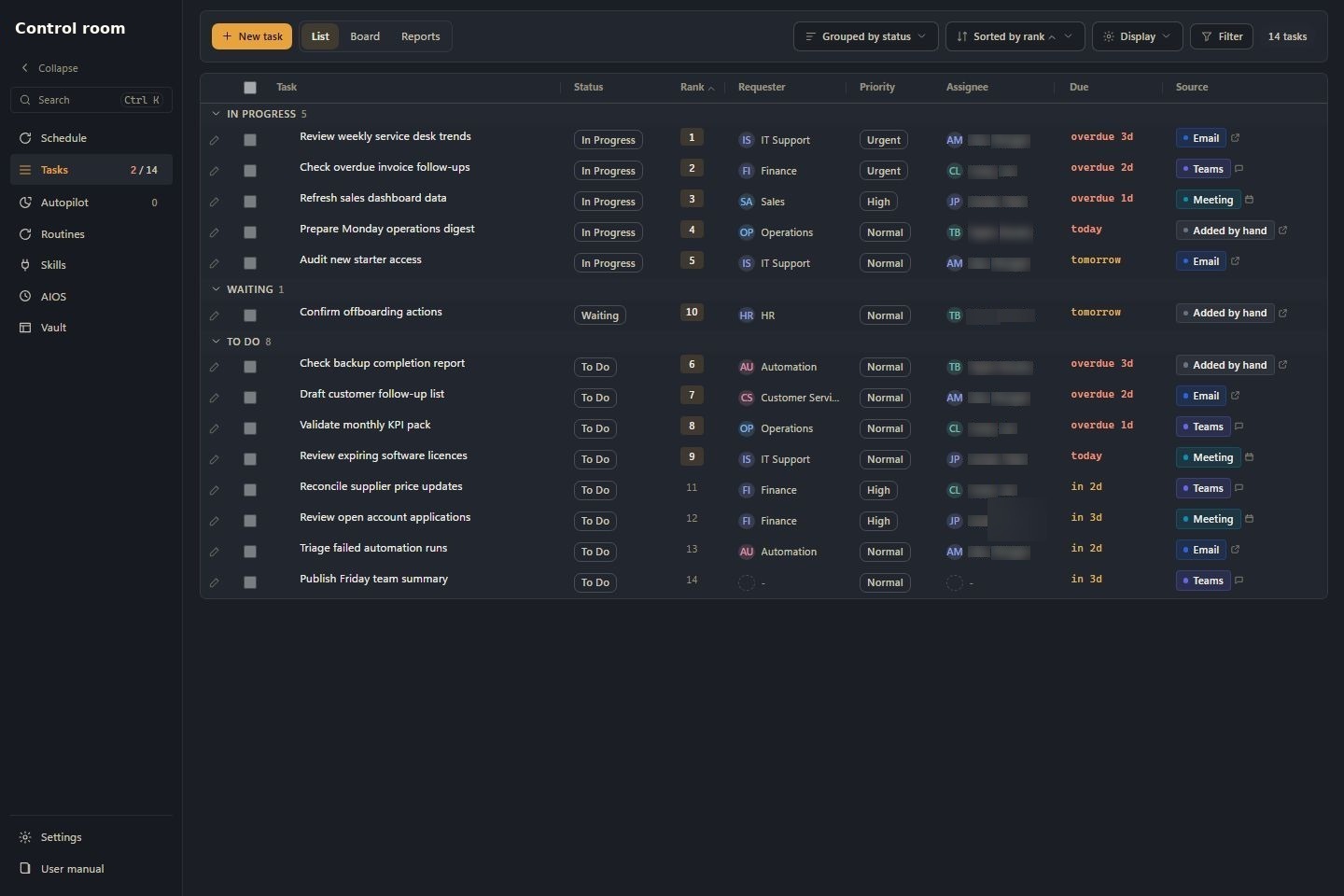
Task: Check the box for Draft customer follow-up list
Action: click(x=250, y=398)
